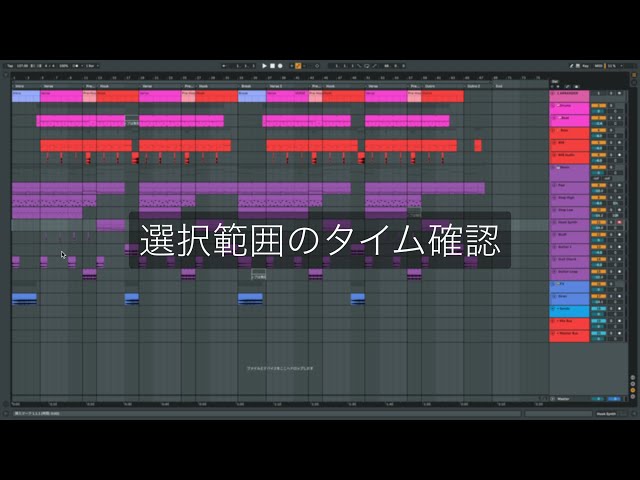Click the Arp Low volume value
The image size is (640, 480).
[598, 216]
